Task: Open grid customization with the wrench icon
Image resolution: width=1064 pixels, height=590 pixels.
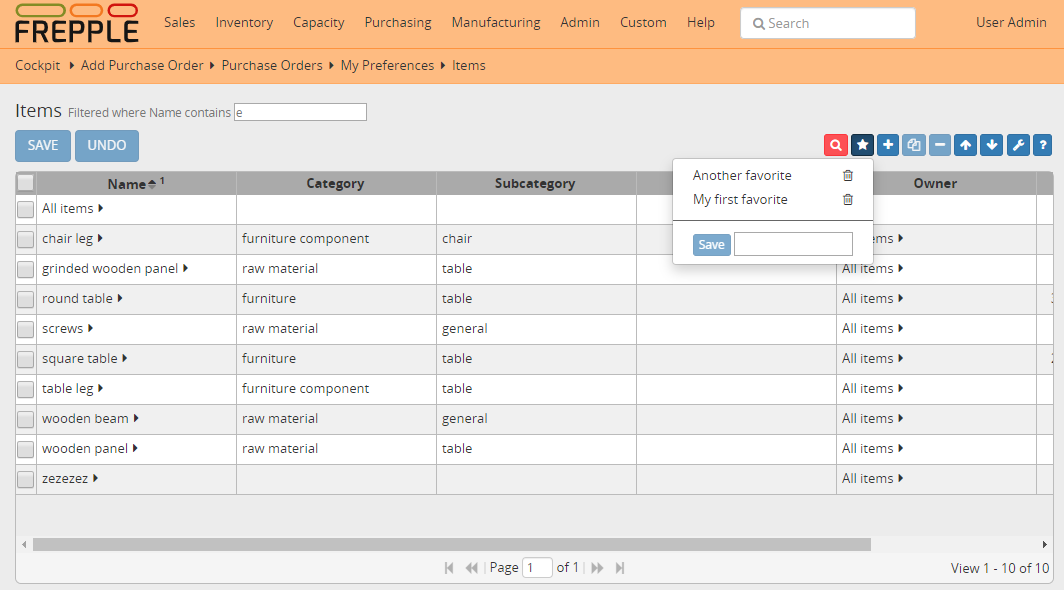Action: (x=1017, y=145)
